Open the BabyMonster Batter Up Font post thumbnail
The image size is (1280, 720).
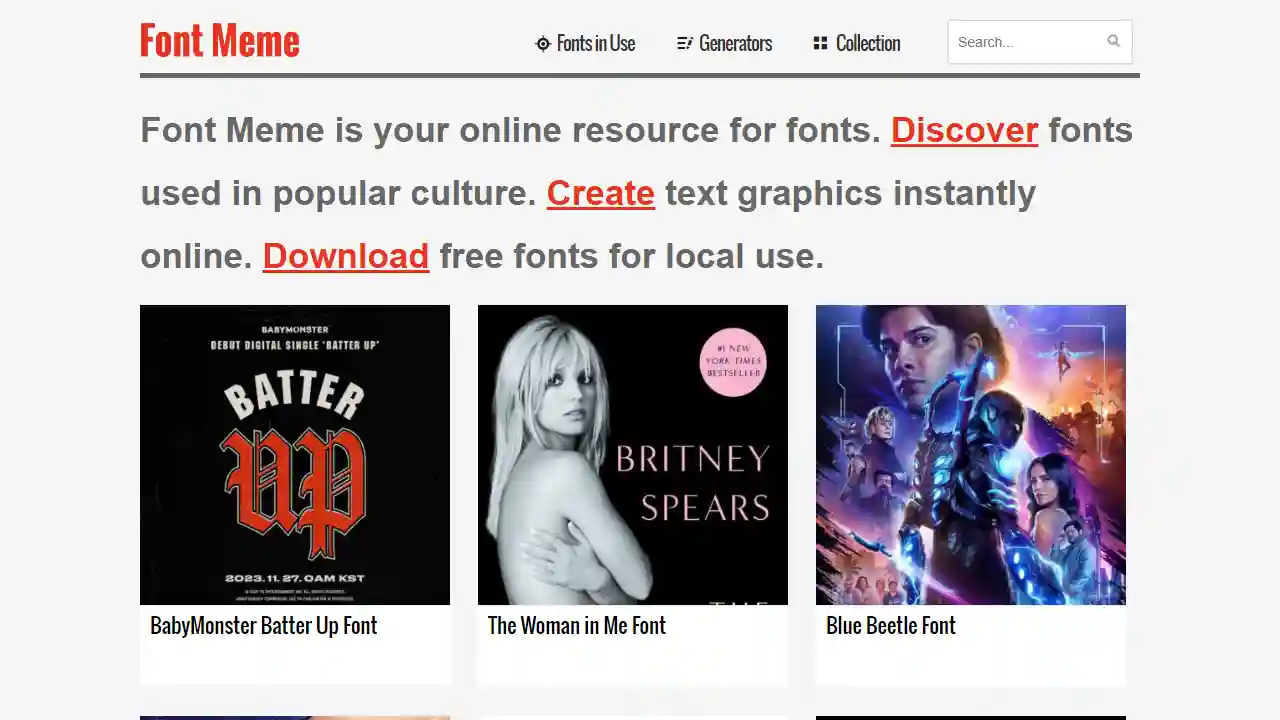coord(295,455)
